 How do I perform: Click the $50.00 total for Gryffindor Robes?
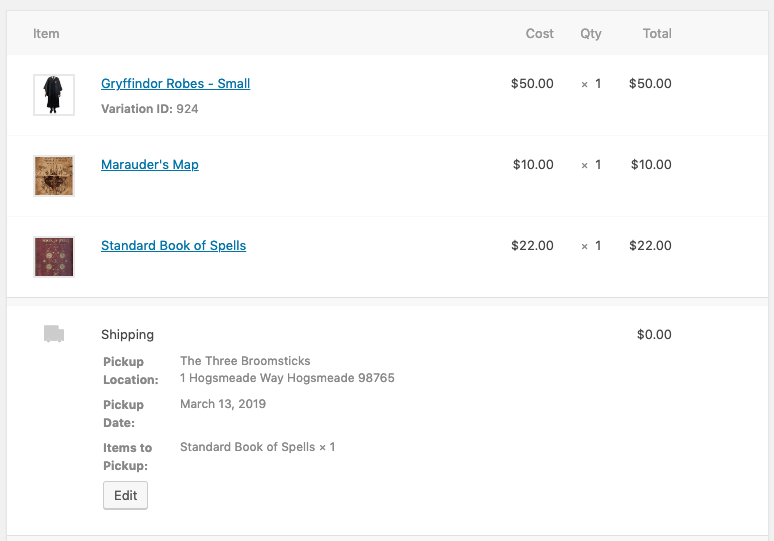650,84
